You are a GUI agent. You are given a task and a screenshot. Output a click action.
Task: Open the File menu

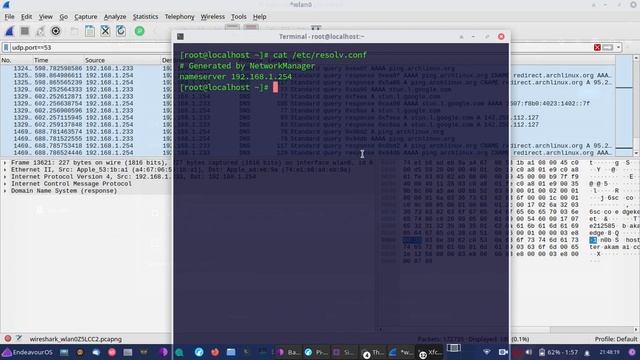pyautogui.click(x=9, y=17)
